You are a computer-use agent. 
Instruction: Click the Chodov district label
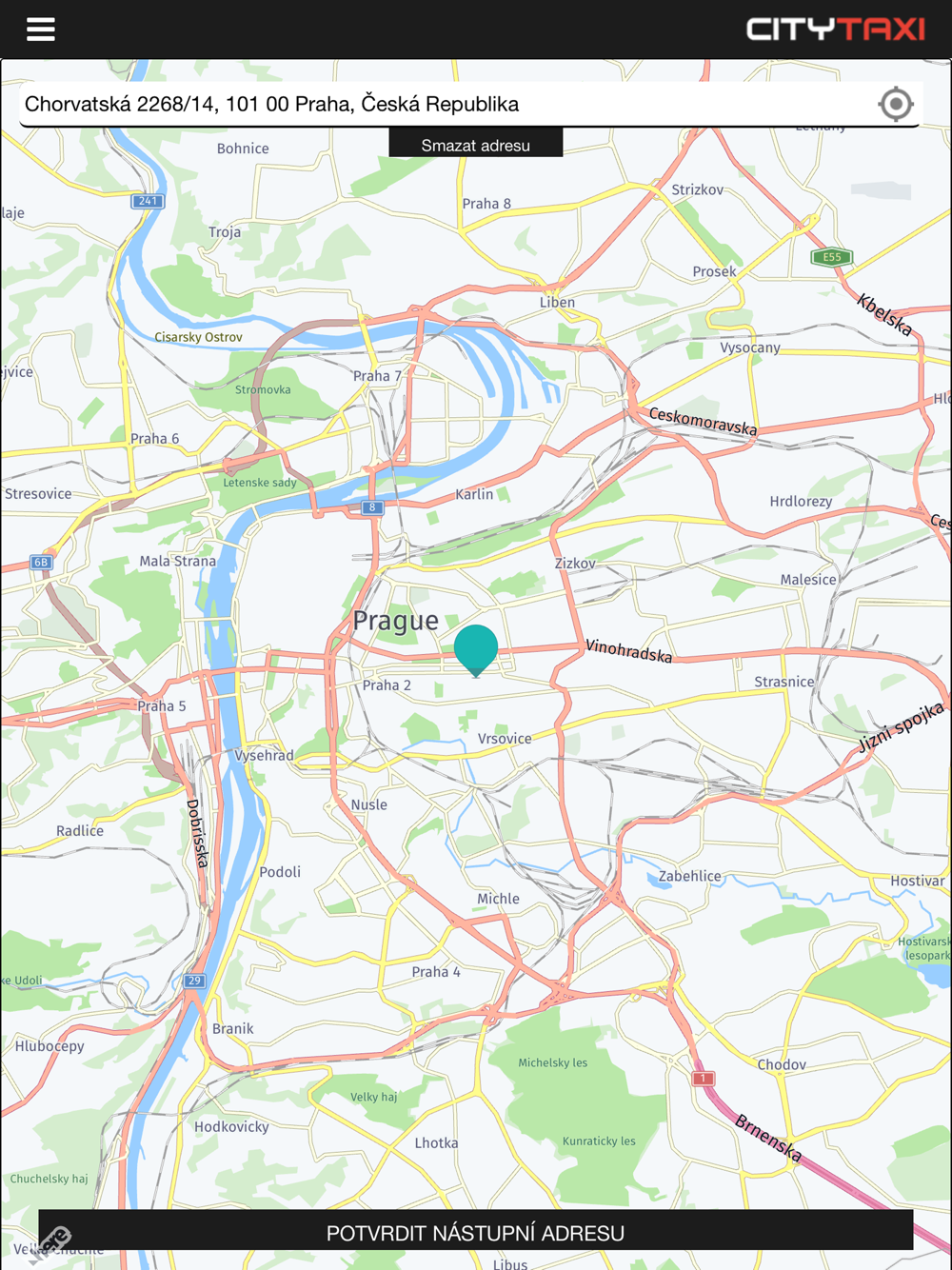point(782,1064)
